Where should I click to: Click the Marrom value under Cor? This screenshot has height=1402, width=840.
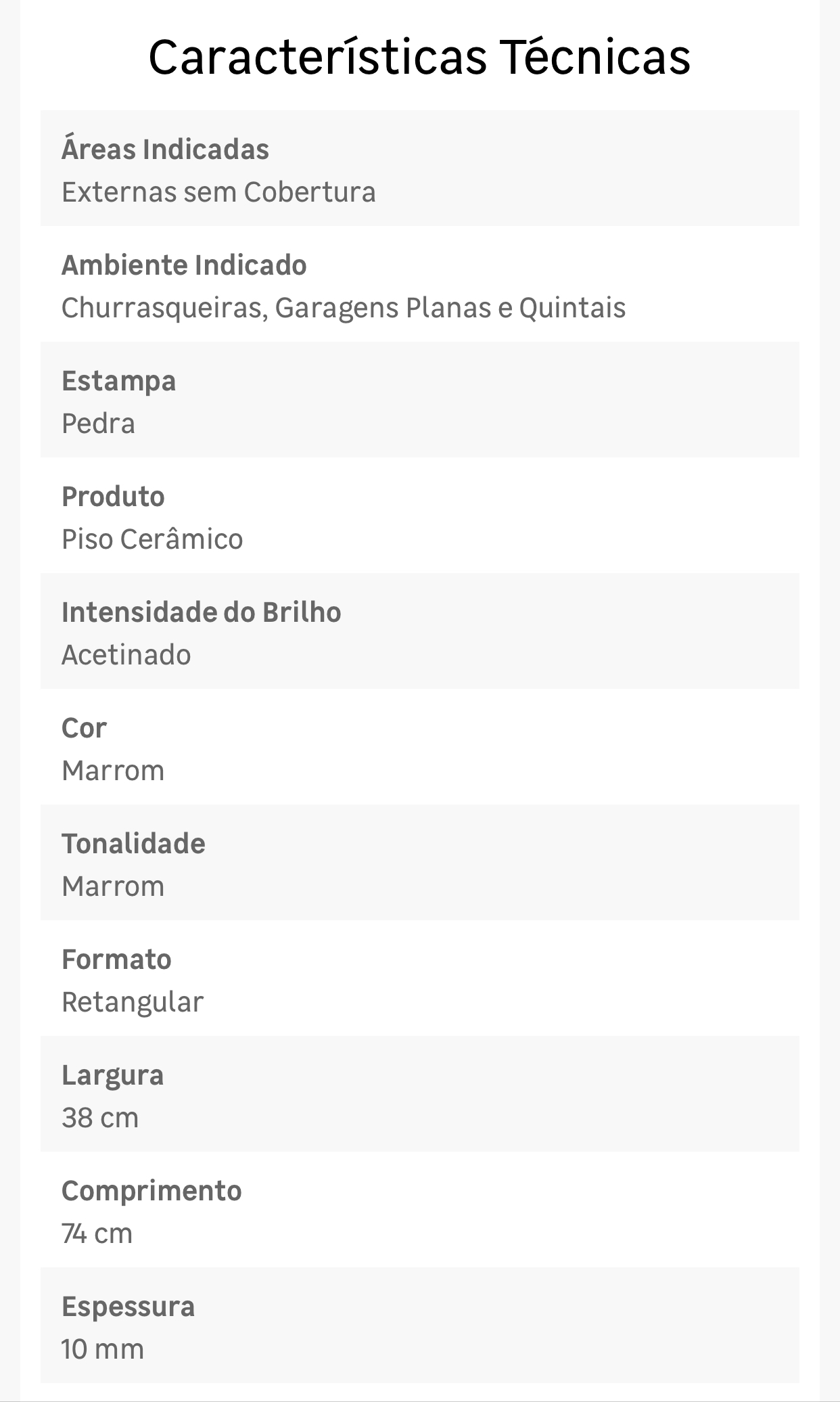[113, 771]
